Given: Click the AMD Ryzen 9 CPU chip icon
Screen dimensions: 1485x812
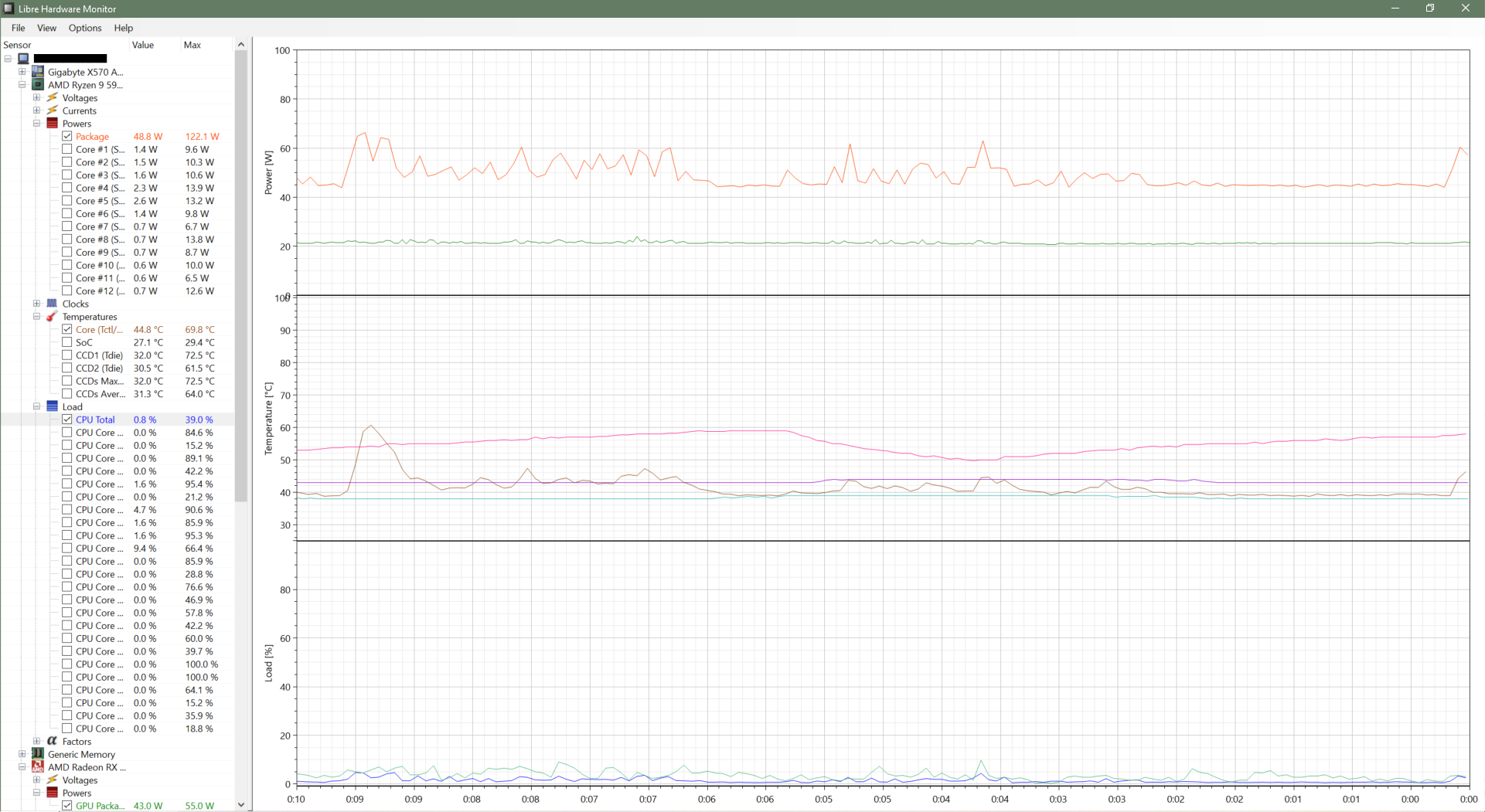Looking at the screenshot, I should pyautogui.click(x=37, y=85).
